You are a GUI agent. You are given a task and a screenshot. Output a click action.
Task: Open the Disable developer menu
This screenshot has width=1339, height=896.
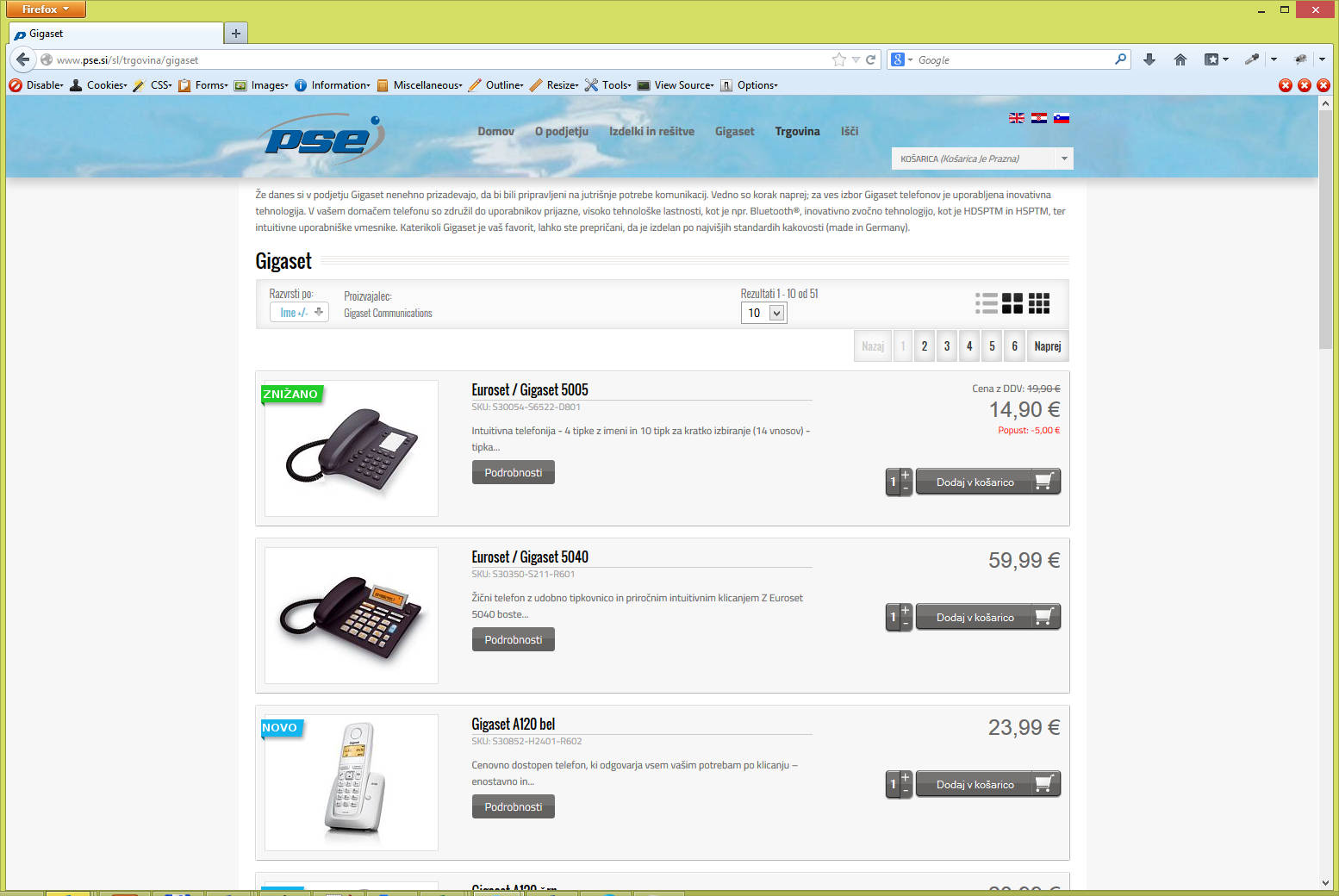(36, 85)
